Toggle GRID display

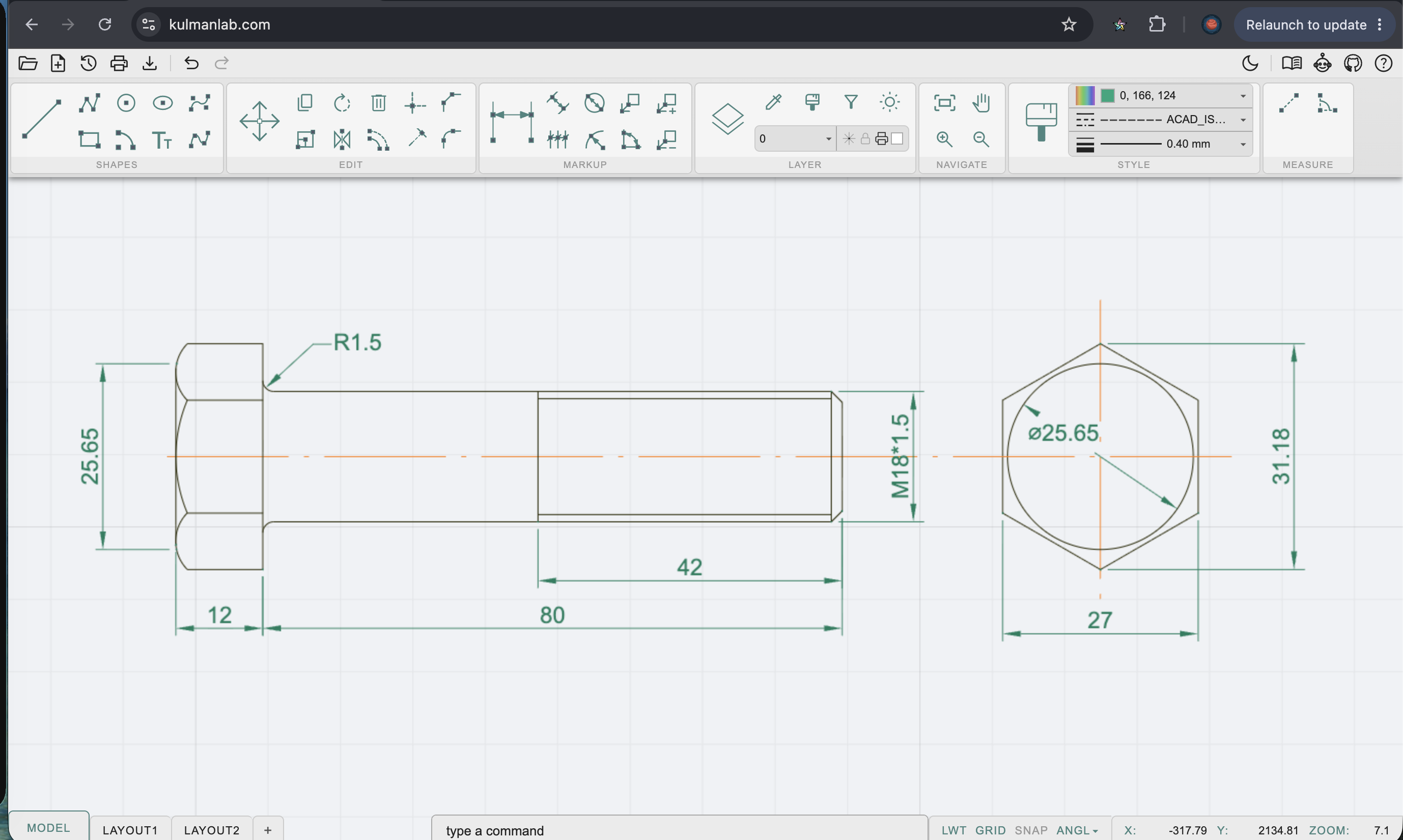(991, 830)
